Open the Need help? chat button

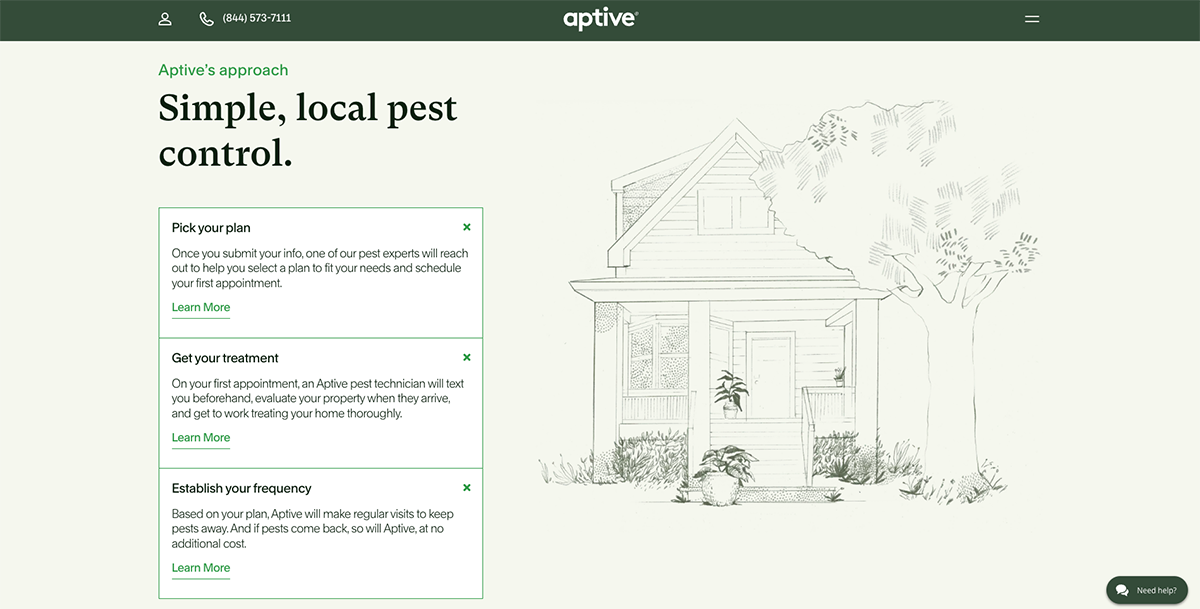(x=1146, y=590)
